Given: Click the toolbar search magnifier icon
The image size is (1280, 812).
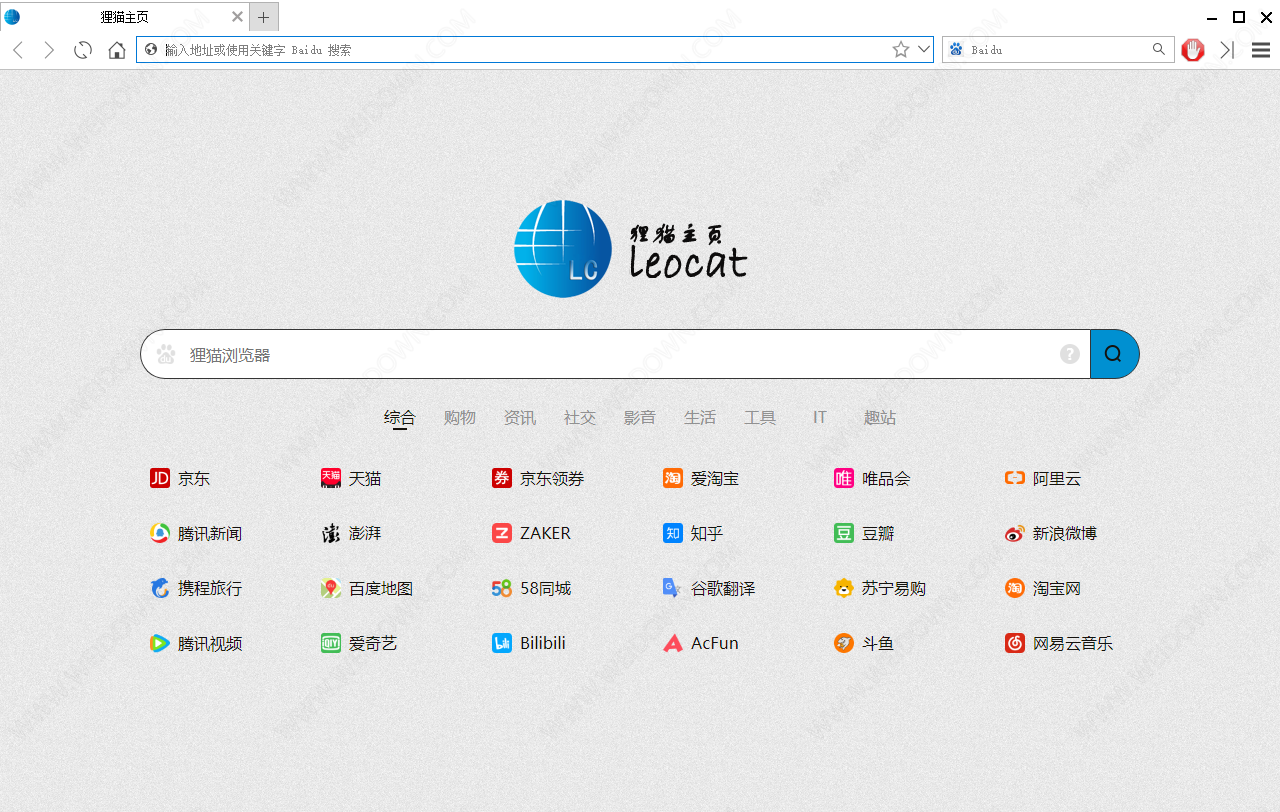Looking at the screenshot, I should (x=1159, y=49).
